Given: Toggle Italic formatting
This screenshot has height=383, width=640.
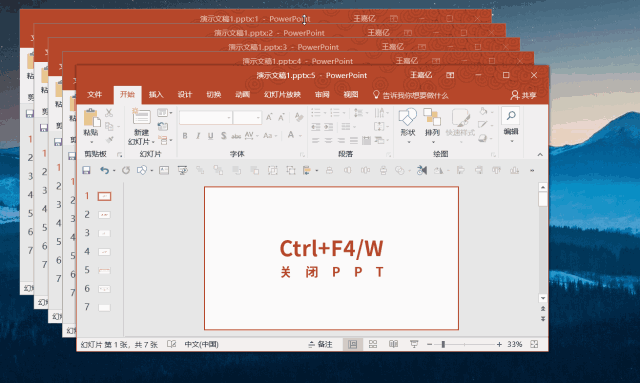Looking at the screenshot, I should tap(198, 136).
